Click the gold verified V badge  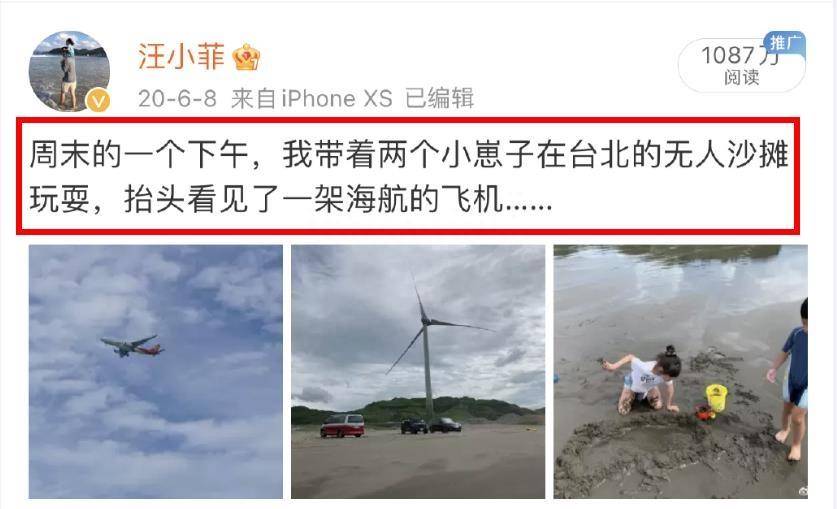click(98, 100)
